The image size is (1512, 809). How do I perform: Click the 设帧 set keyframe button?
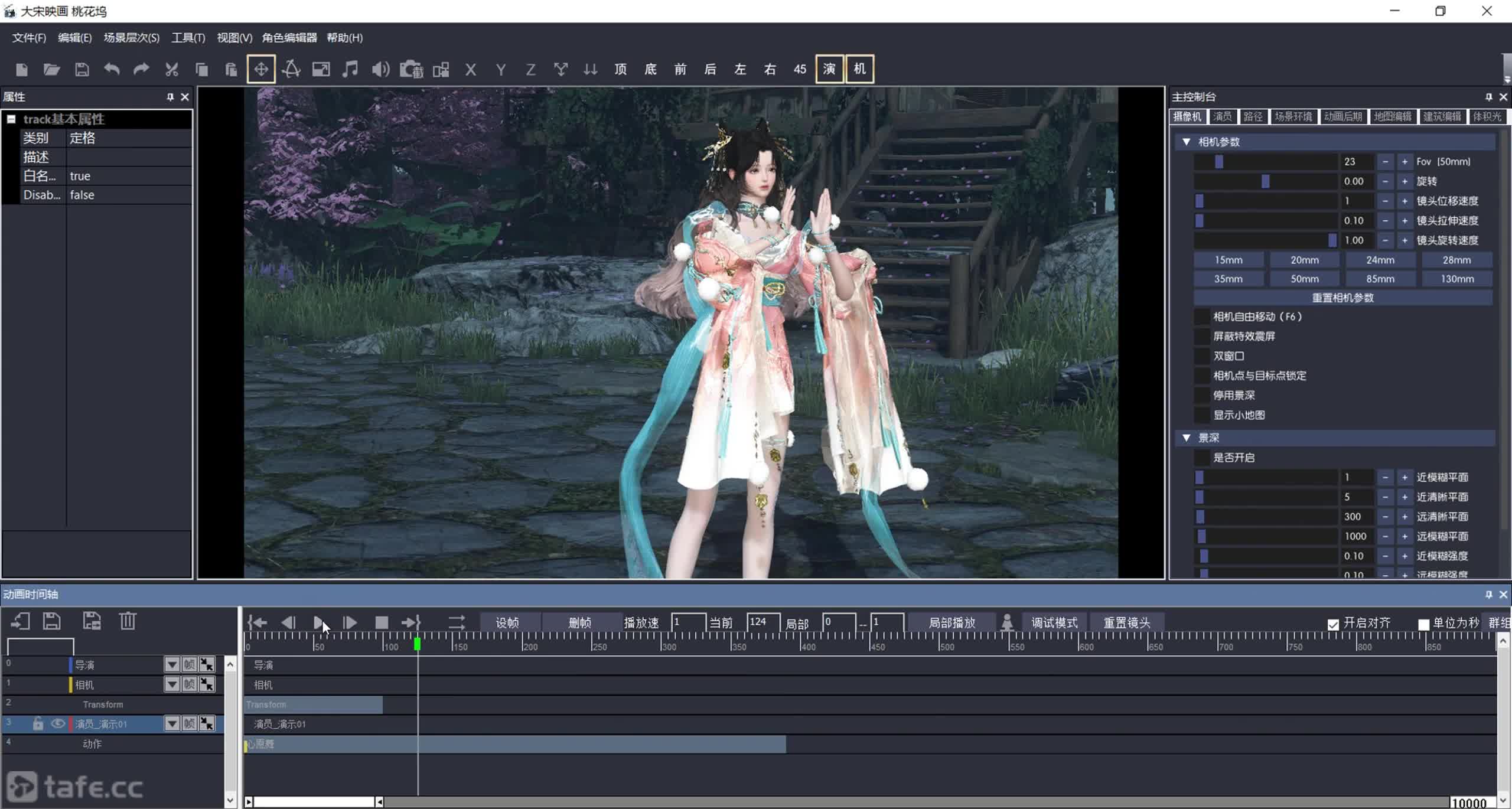507,623
